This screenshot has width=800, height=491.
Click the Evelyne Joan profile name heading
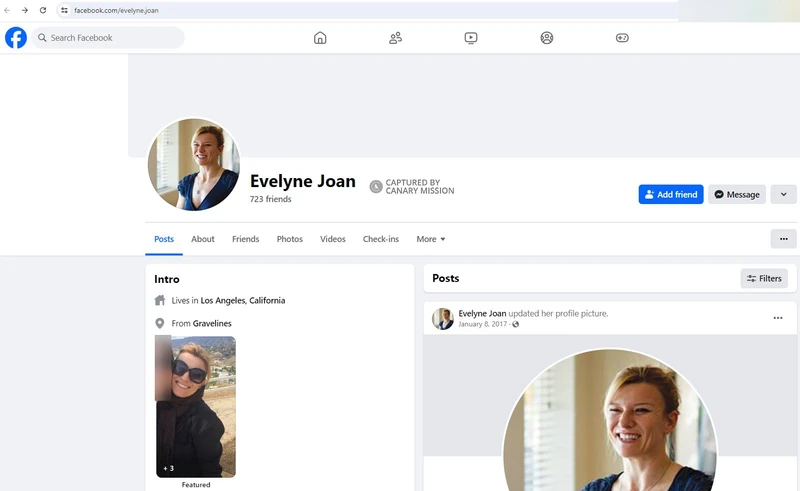(303, 181)
